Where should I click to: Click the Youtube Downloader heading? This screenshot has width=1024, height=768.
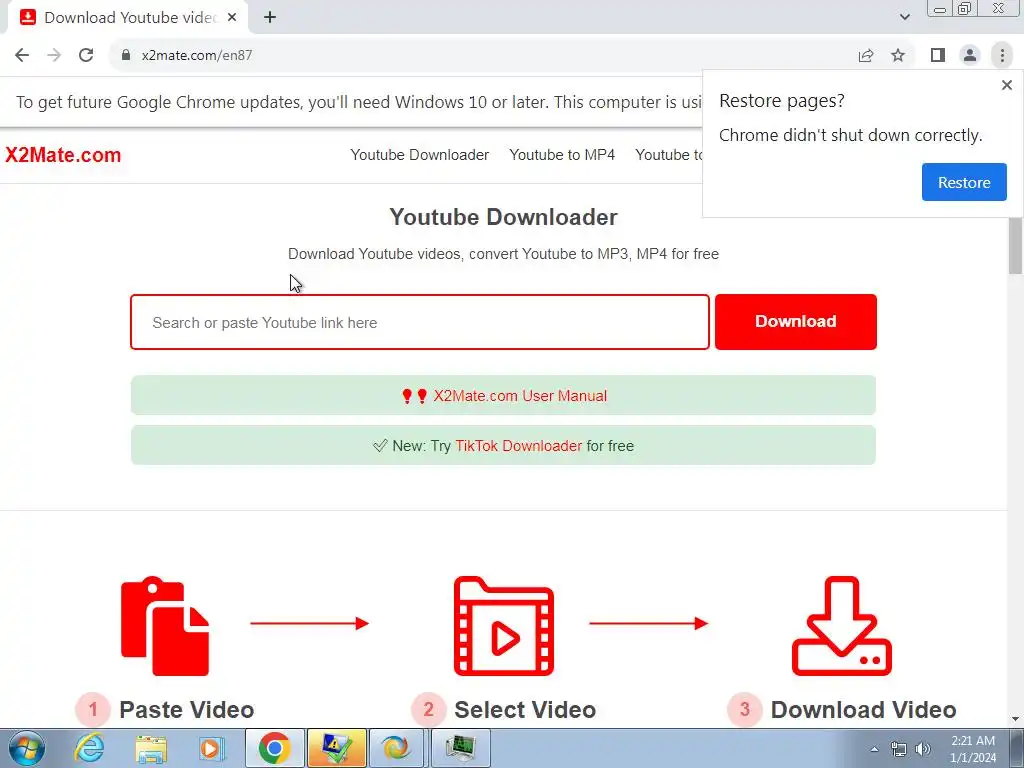pyautogui.click(x=504, y=217)
